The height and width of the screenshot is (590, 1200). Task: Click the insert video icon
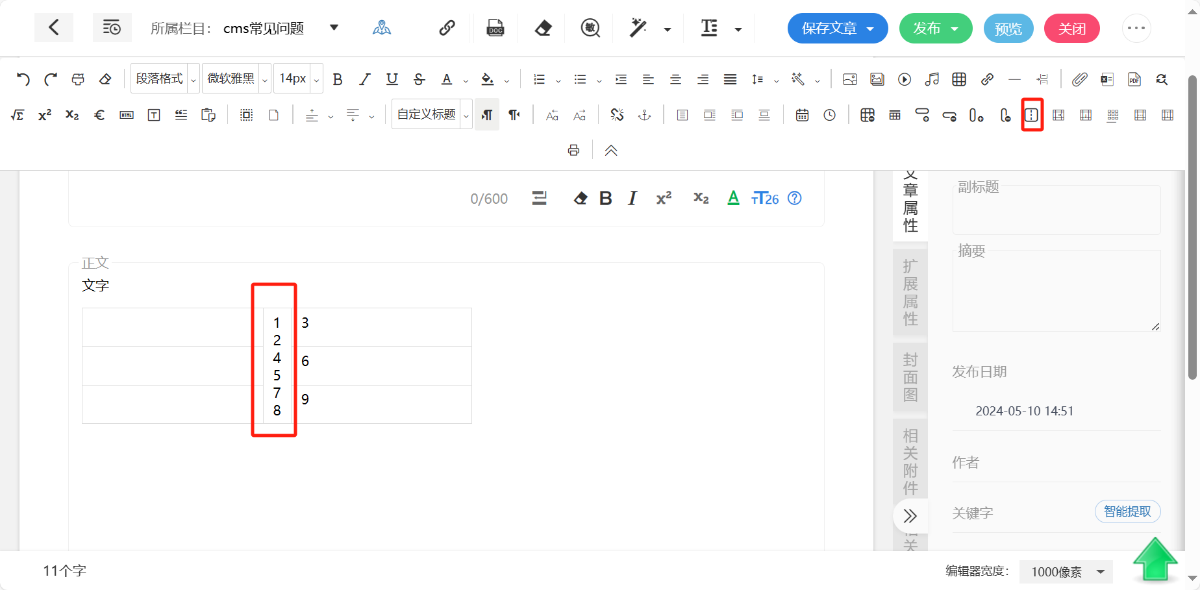(x=905, y=79)
